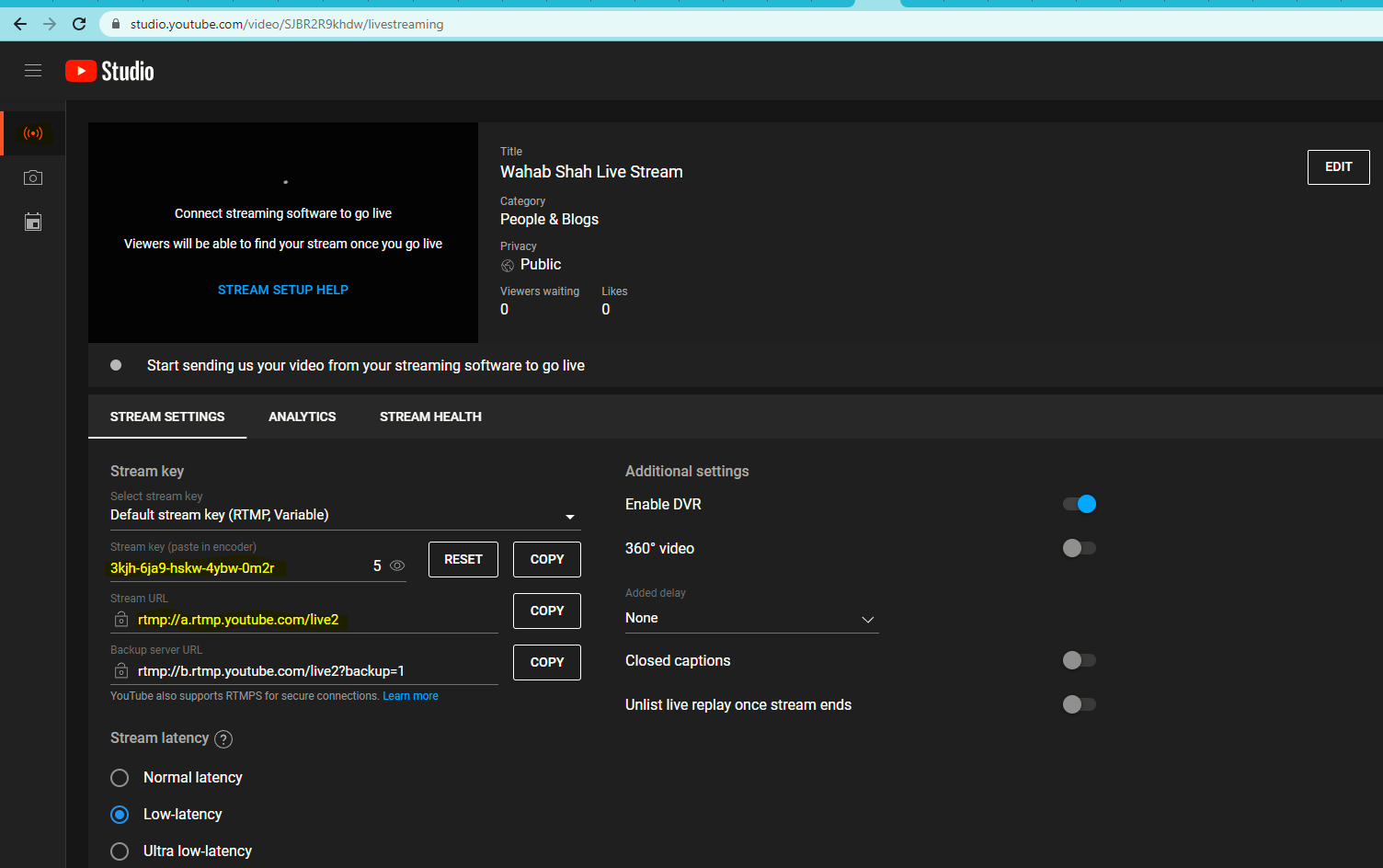The image size is (1383, 868).
Task: Open the Added delay dropdown
Action: (x=752, y=619)
